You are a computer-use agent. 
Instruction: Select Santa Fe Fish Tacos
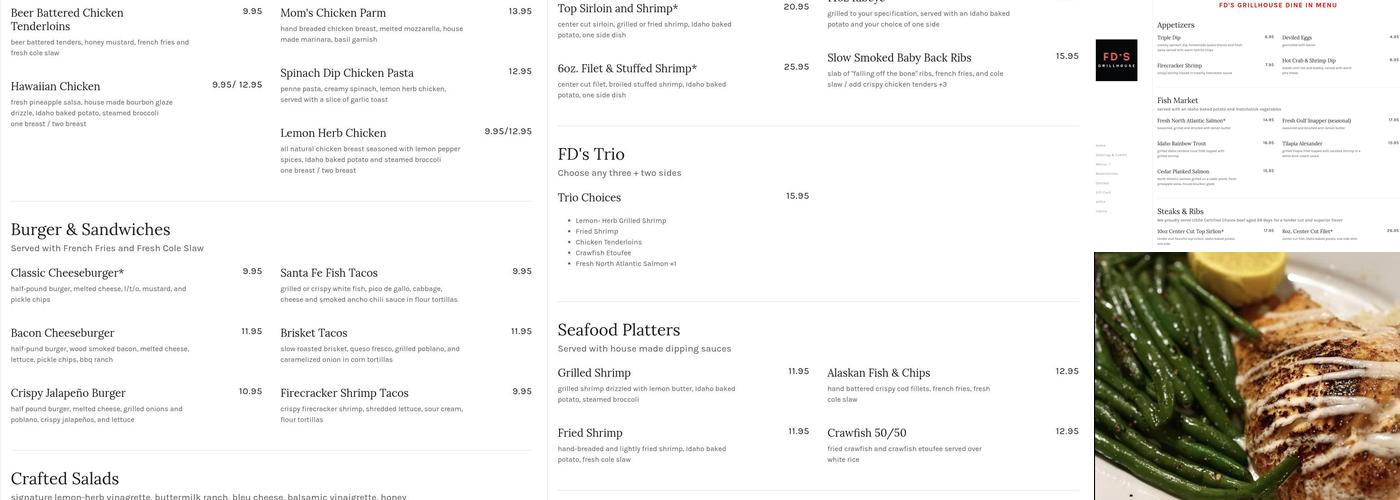click(329, 273)
